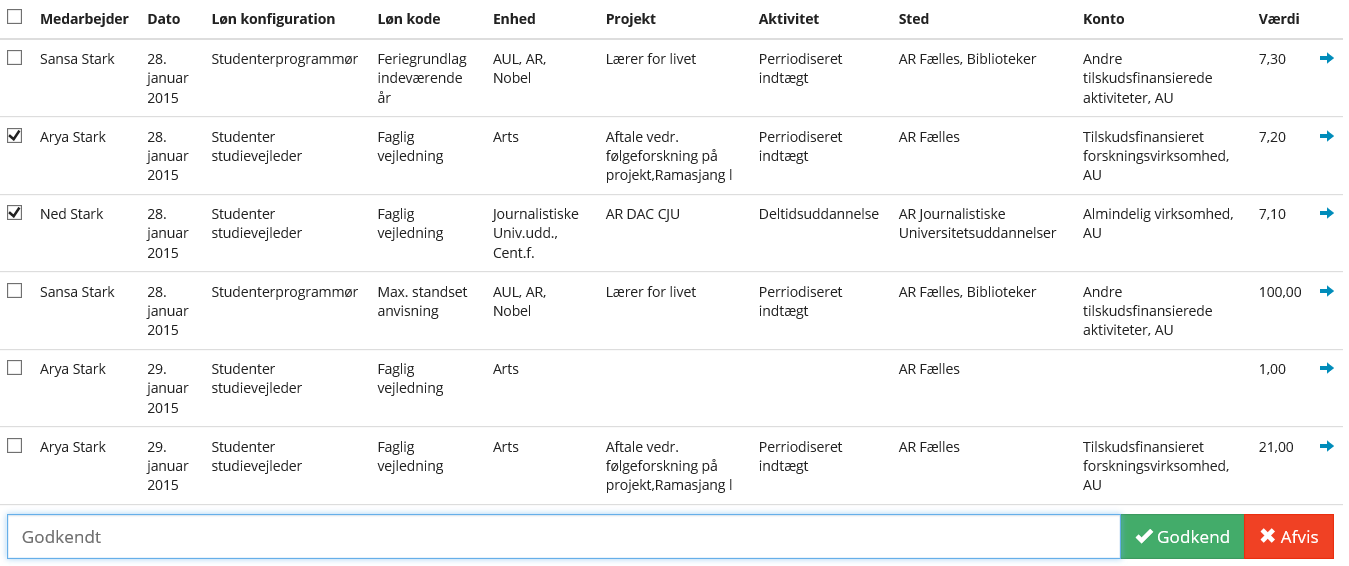Click the arrow icon for value 7,30
The width and height of the screenshot is (1349, 566).
(x=1327, y=59)
